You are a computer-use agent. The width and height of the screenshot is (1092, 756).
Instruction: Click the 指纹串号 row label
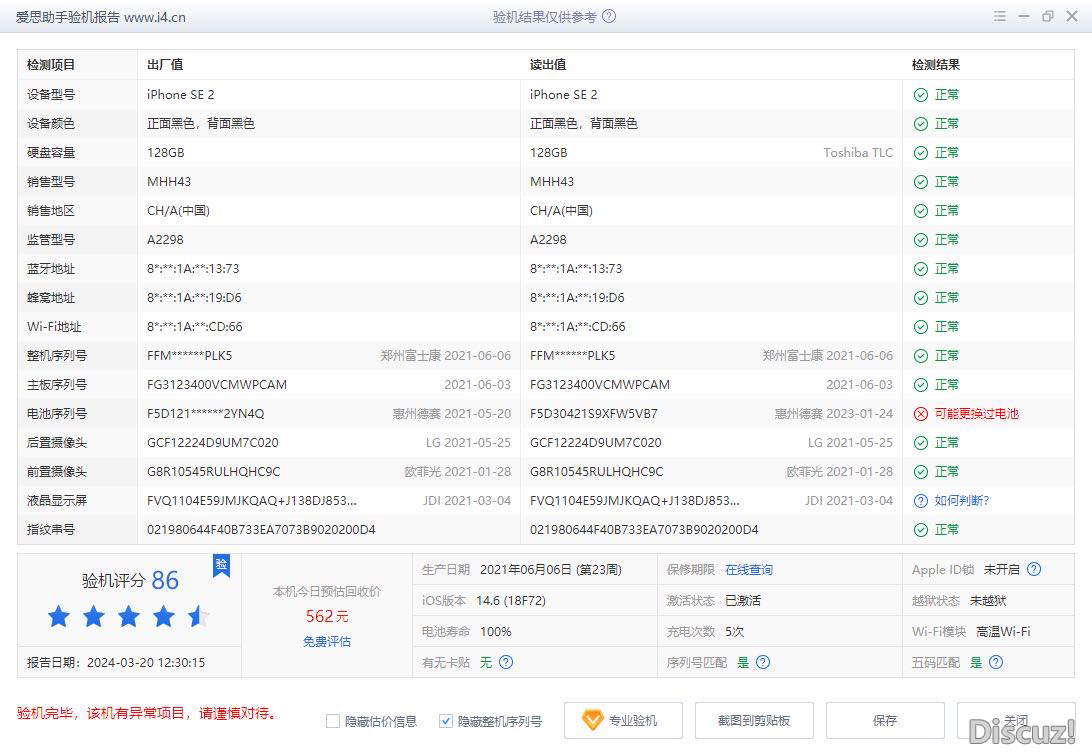tap(51, 530)
